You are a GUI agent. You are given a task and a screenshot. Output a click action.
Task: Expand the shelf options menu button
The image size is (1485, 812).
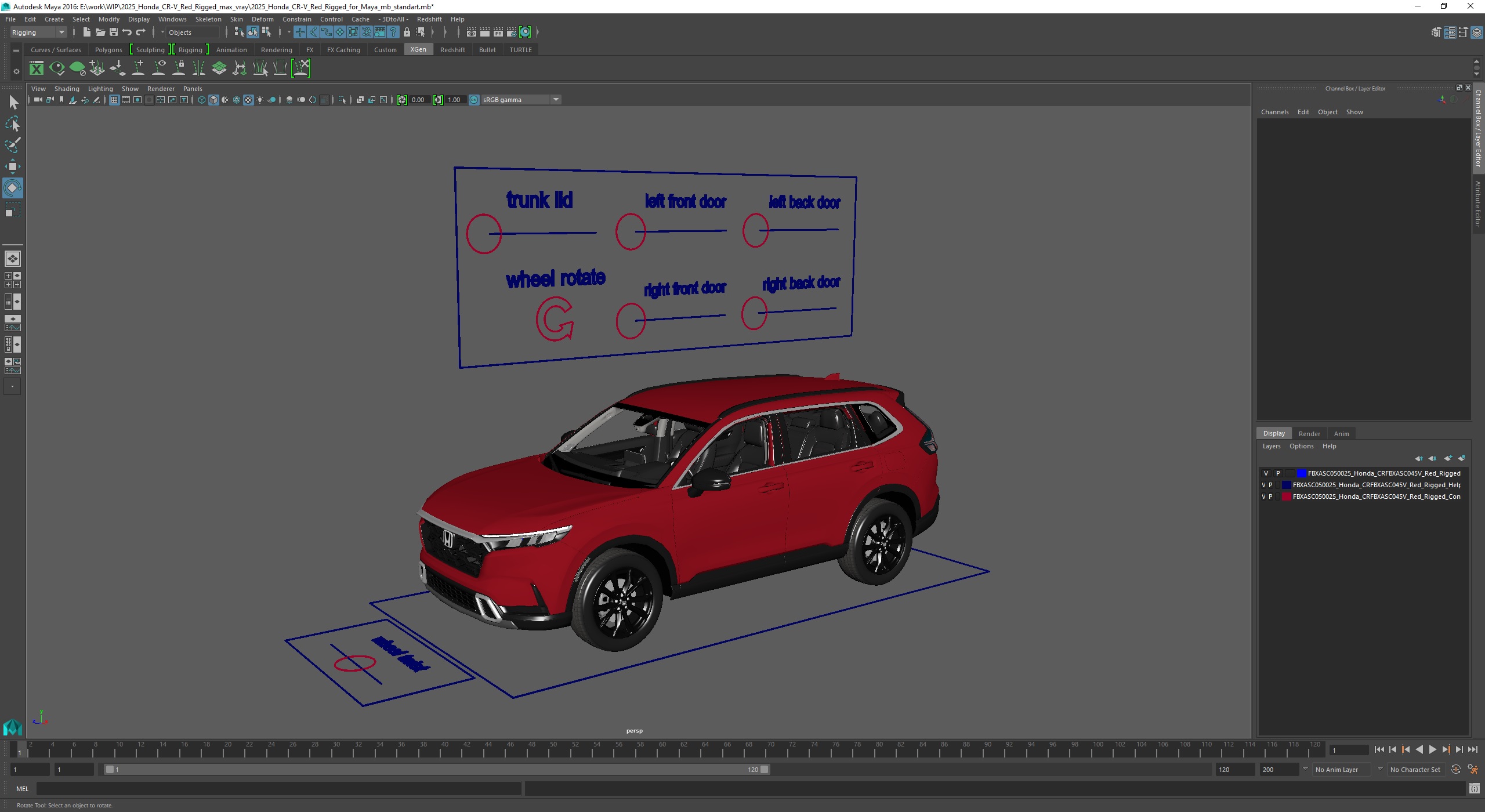tap(16, 51)
